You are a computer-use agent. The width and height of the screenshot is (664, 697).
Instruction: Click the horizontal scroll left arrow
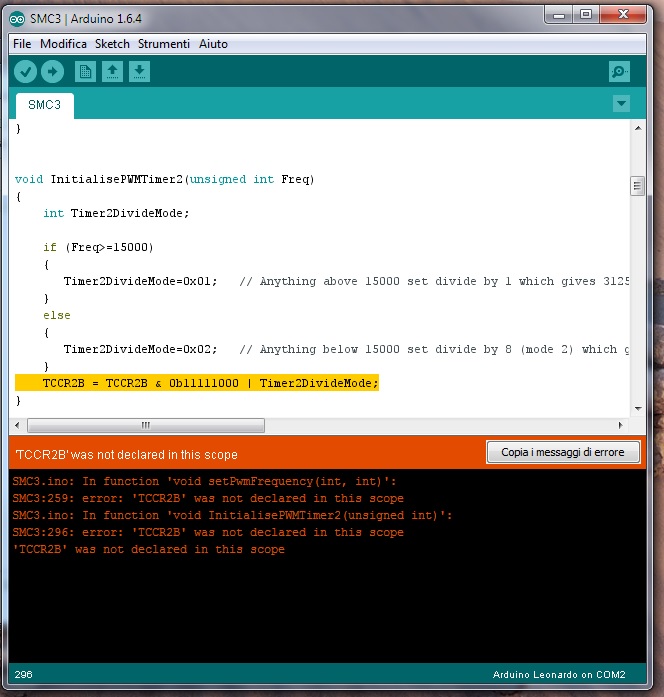pyautogui.click(x=17, y=425)
